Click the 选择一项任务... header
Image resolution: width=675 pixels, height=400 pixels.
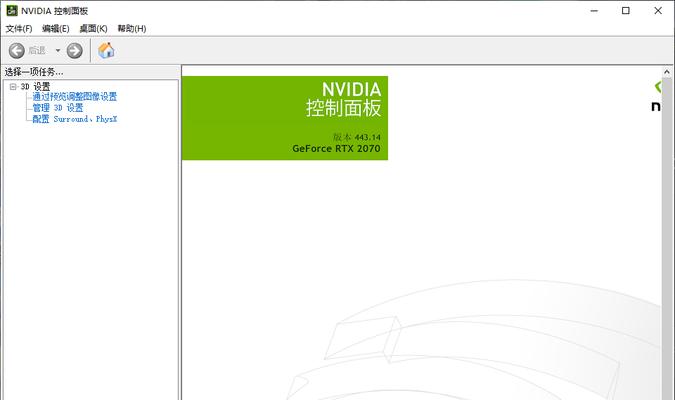coord(34,72)
